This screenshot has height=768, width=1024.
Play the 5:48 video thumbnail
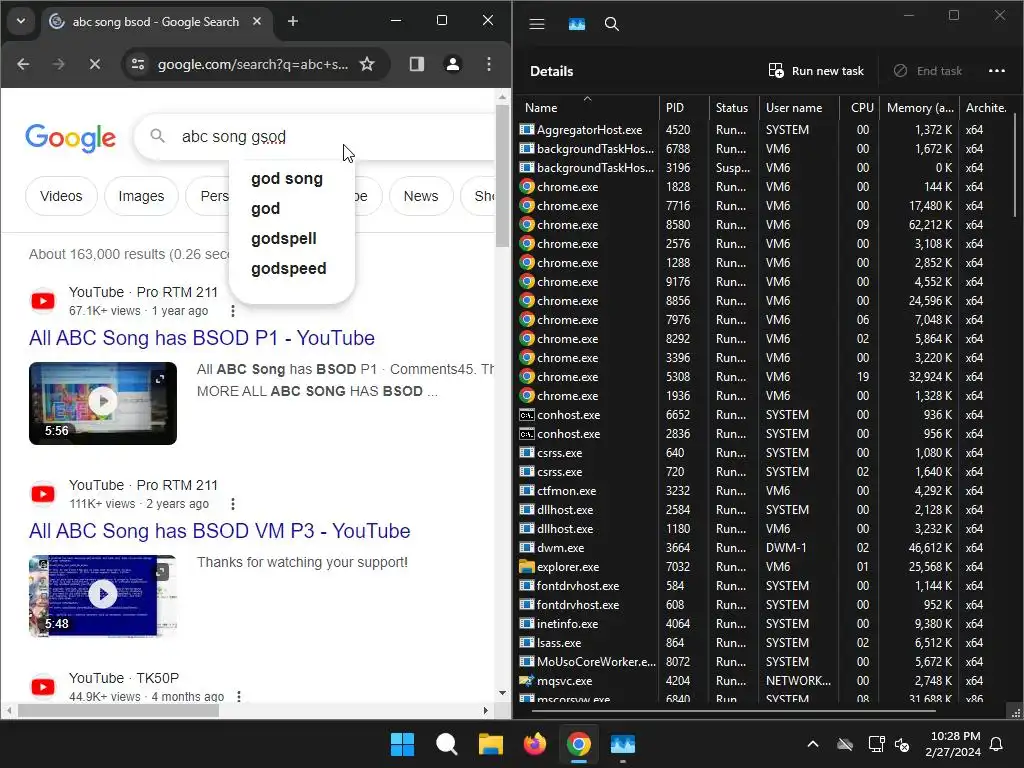coord(103,596)
